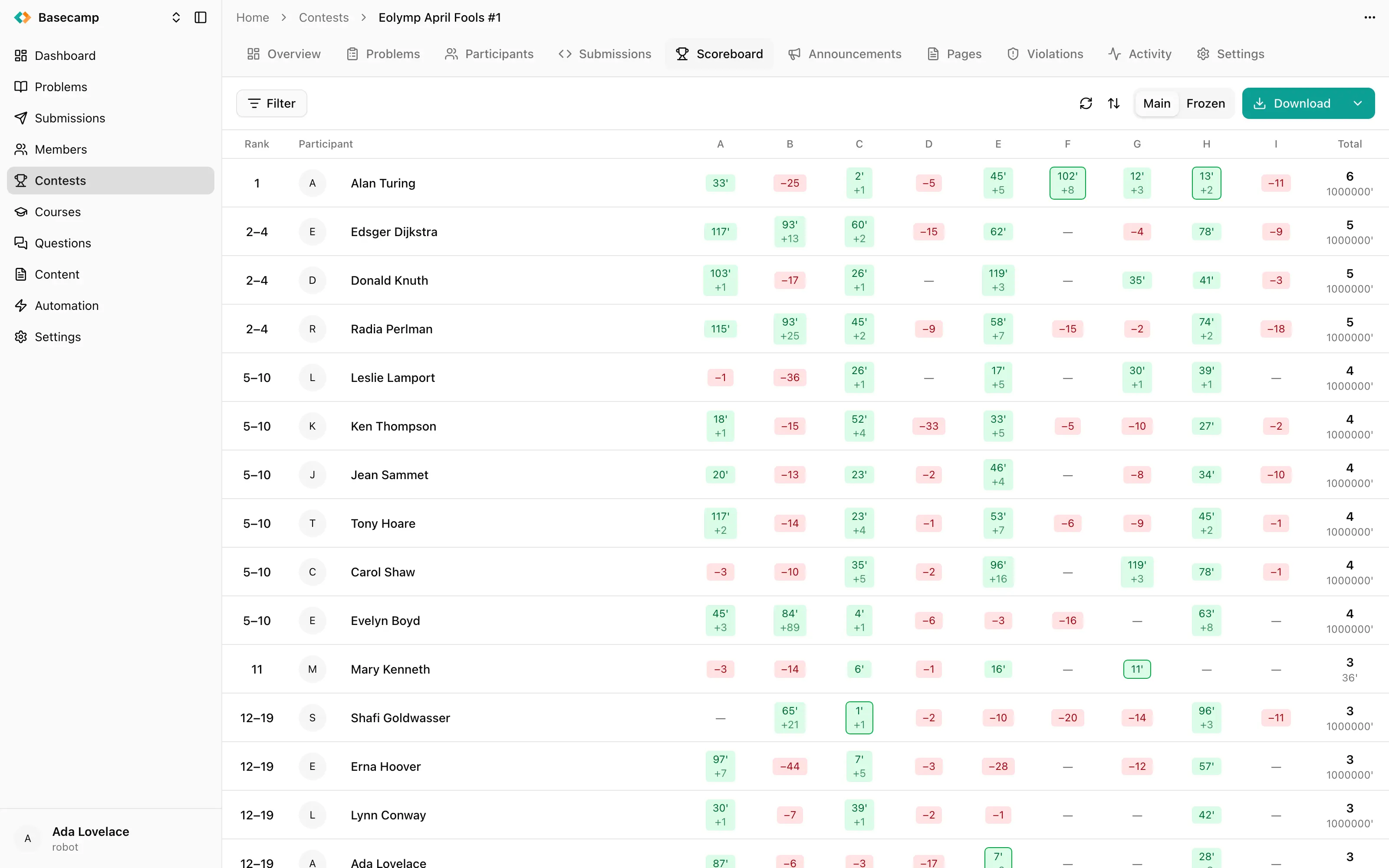The image size is (1389, 868).
Task: Navigate to Contests breadcrumb link
Action: 324,18
